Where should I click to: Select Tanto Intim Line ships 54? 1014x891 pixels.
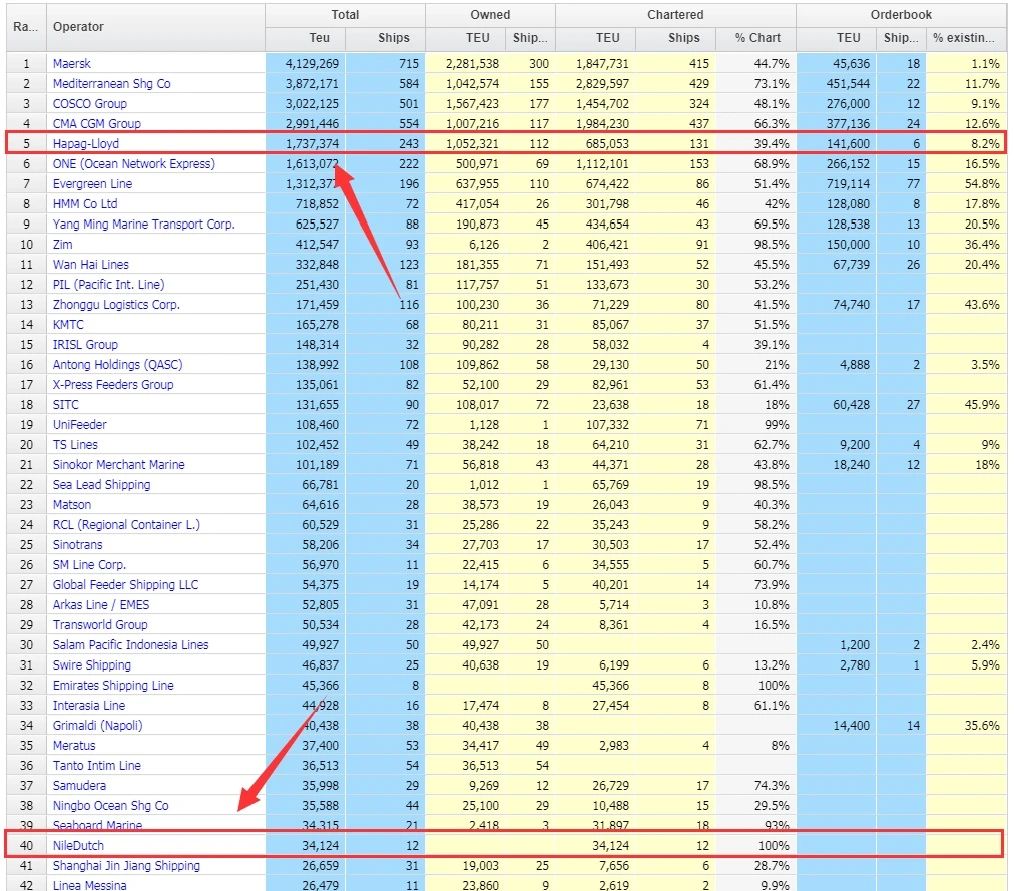[411, 766]
